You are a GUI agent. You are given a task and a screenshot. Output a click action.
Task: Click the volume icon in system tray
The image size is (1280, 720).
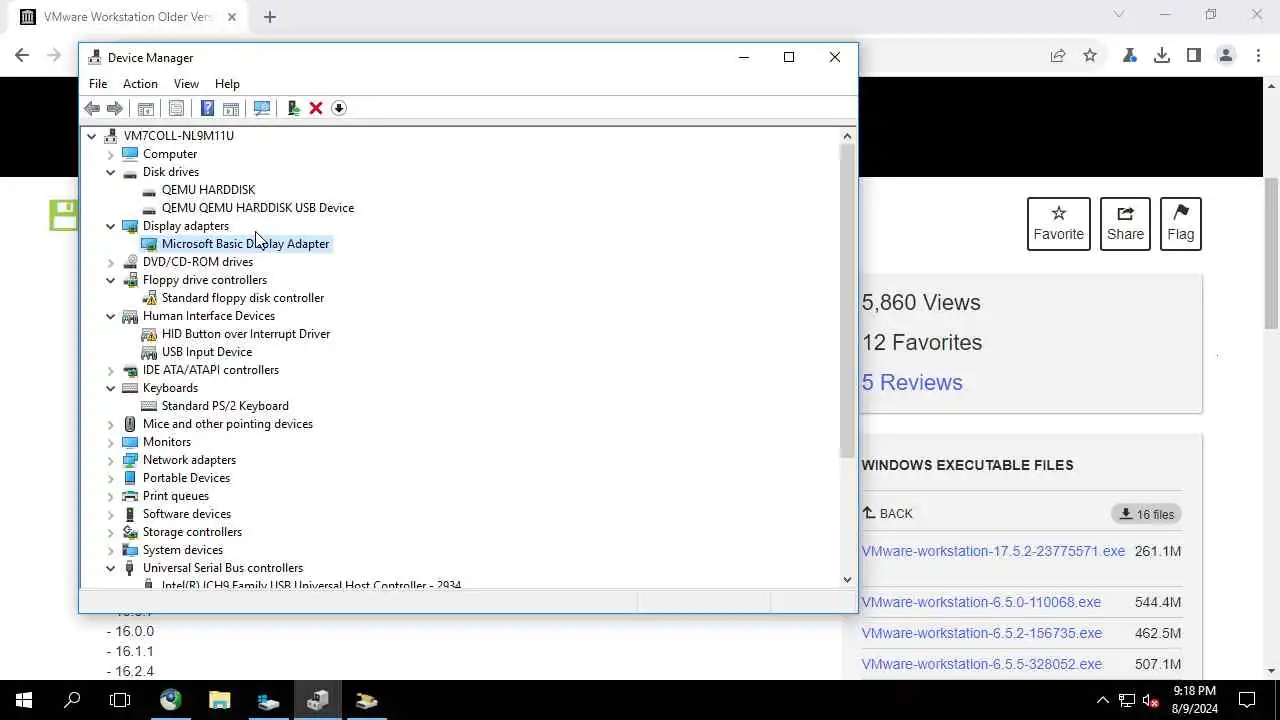click(1151, 700)
